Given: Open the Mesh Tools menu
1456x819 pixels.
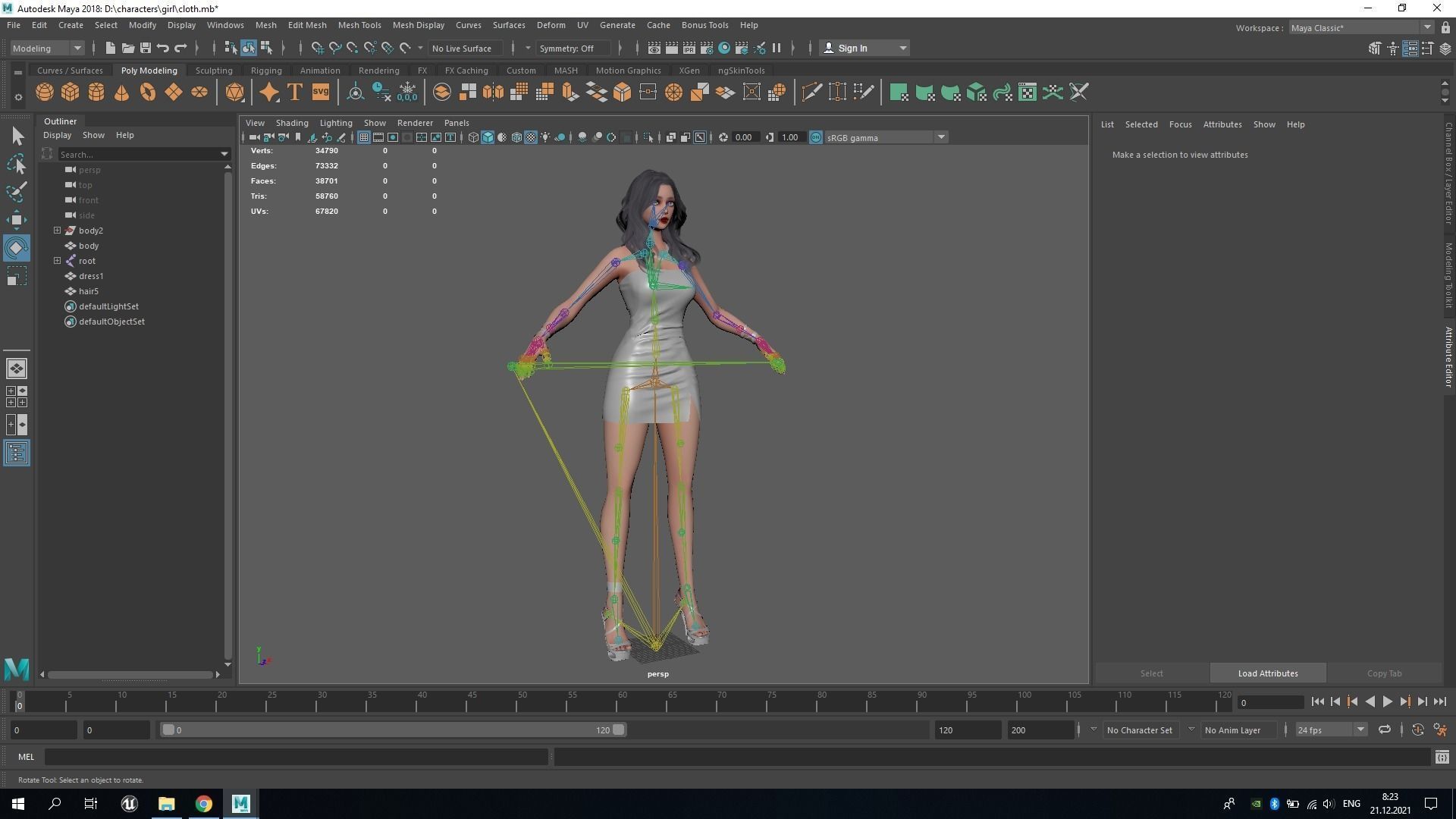Looking at the screenshot, I should 359,25.
